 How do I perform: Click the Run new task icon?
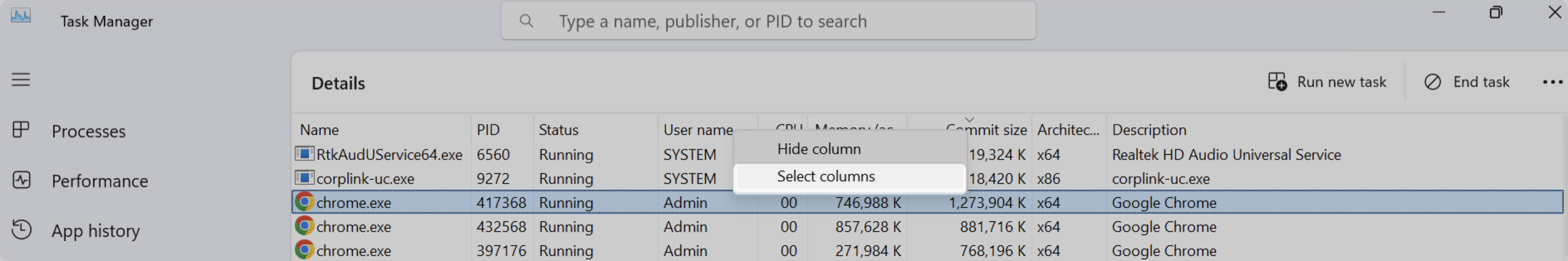pos(1277,81)
